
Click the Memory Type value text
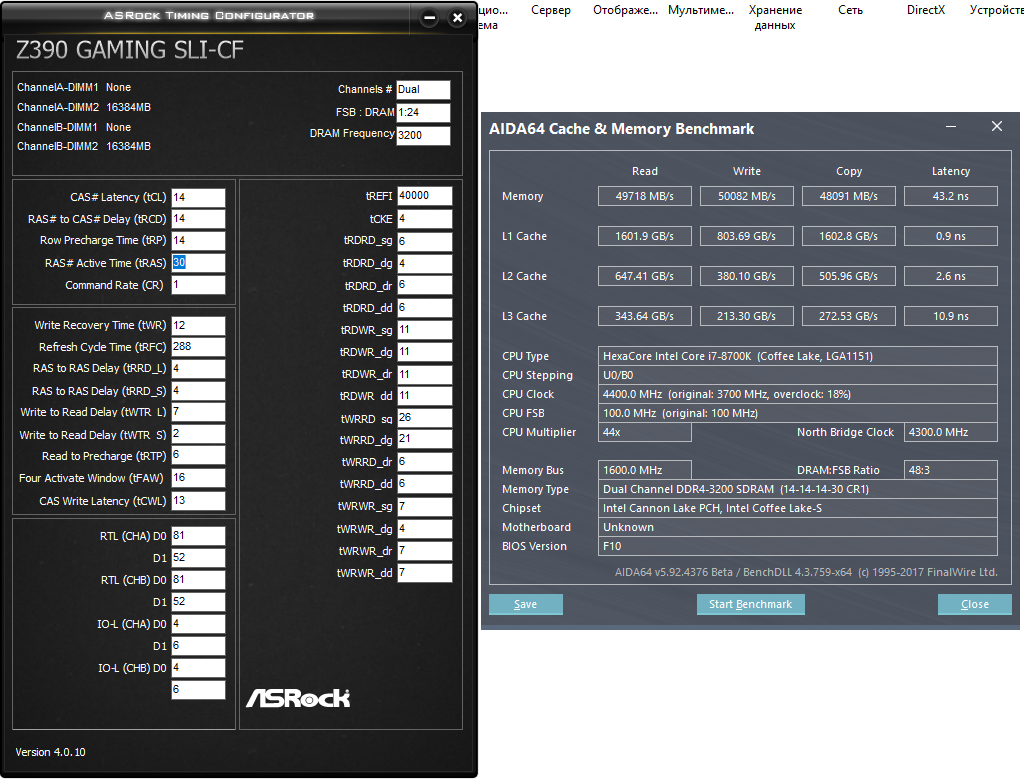[x=797, y=489]
